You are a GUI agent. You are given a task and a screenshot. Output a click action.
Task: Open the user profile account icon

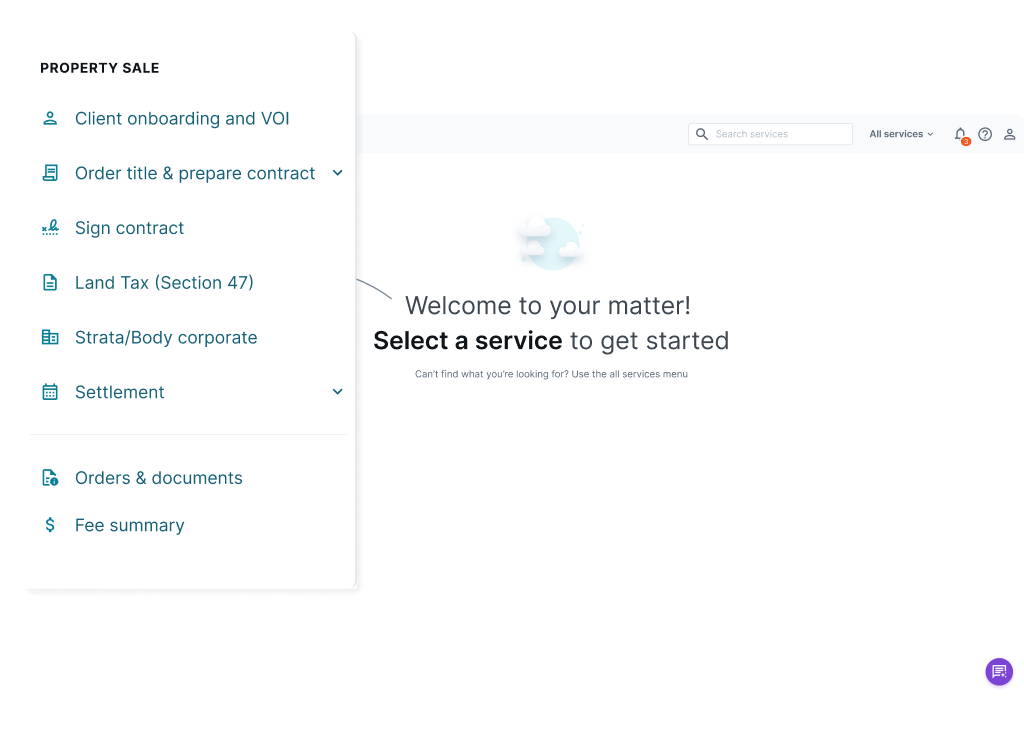click(1010, 133)
